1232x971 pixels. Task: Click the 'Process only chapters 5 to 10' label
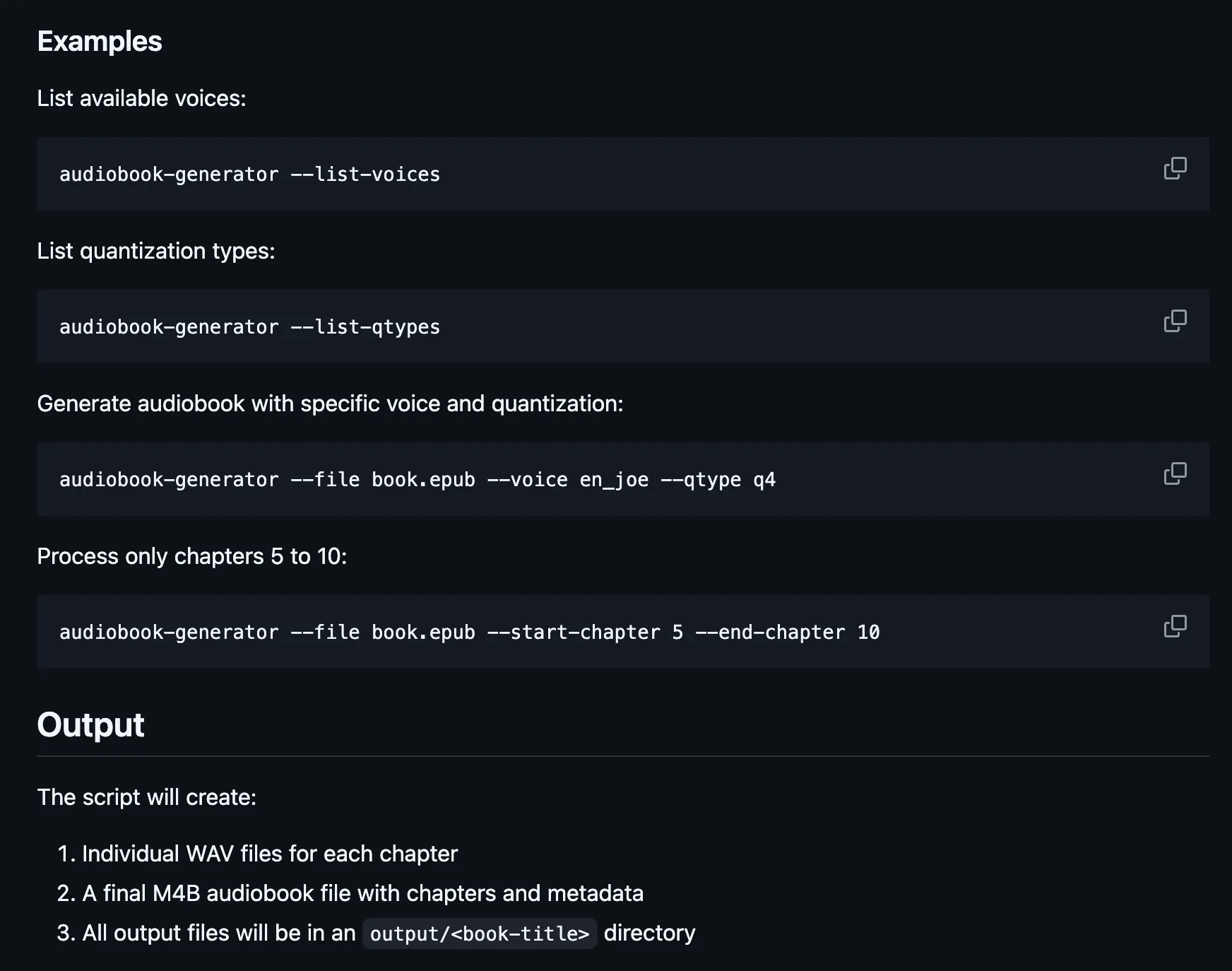pyautogui.click(x=192, y=556)
